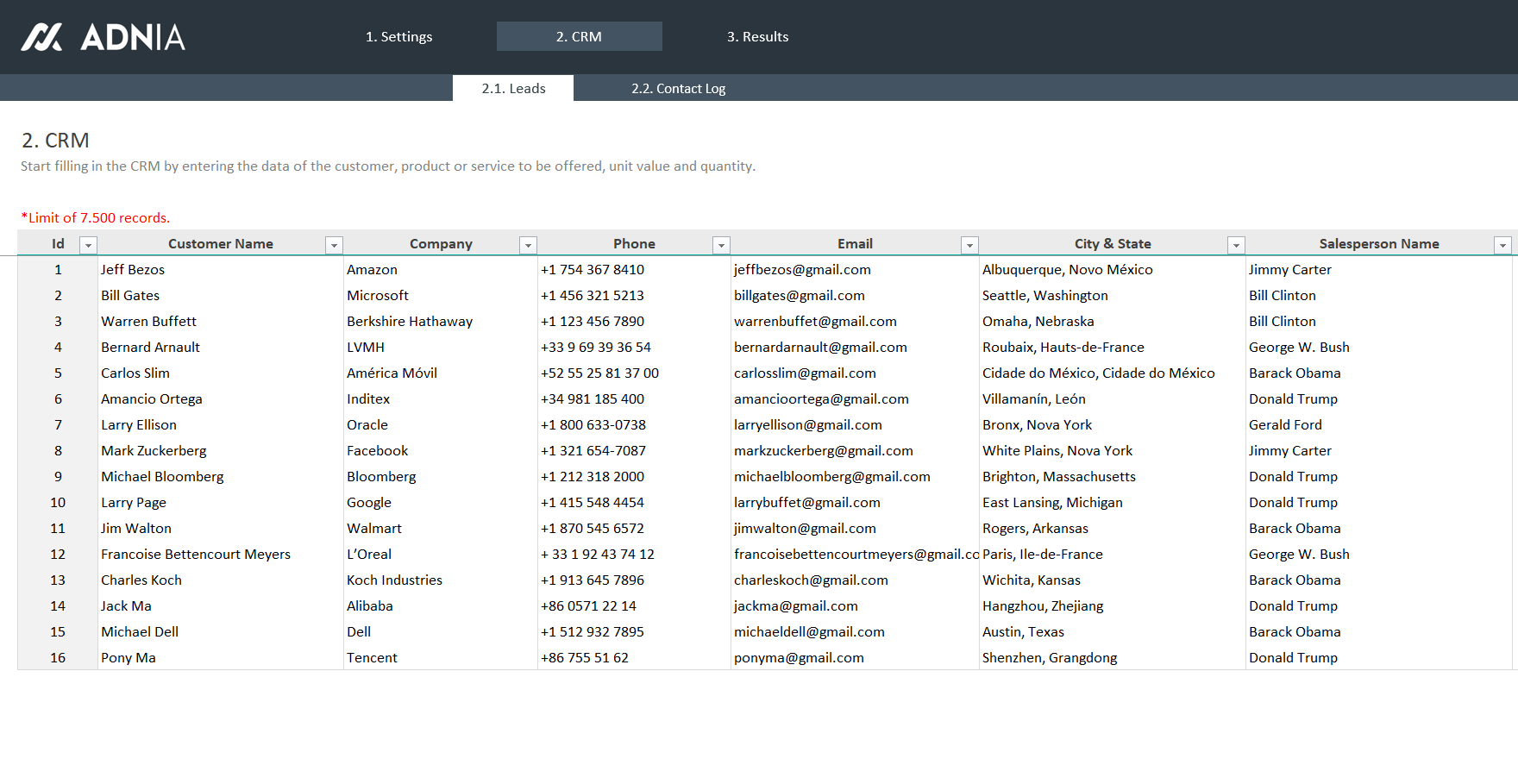Viewport: 1518px width, 784px height.
Task: Open the City & State filter dropdown
Action: click(x=1237, y=245)
